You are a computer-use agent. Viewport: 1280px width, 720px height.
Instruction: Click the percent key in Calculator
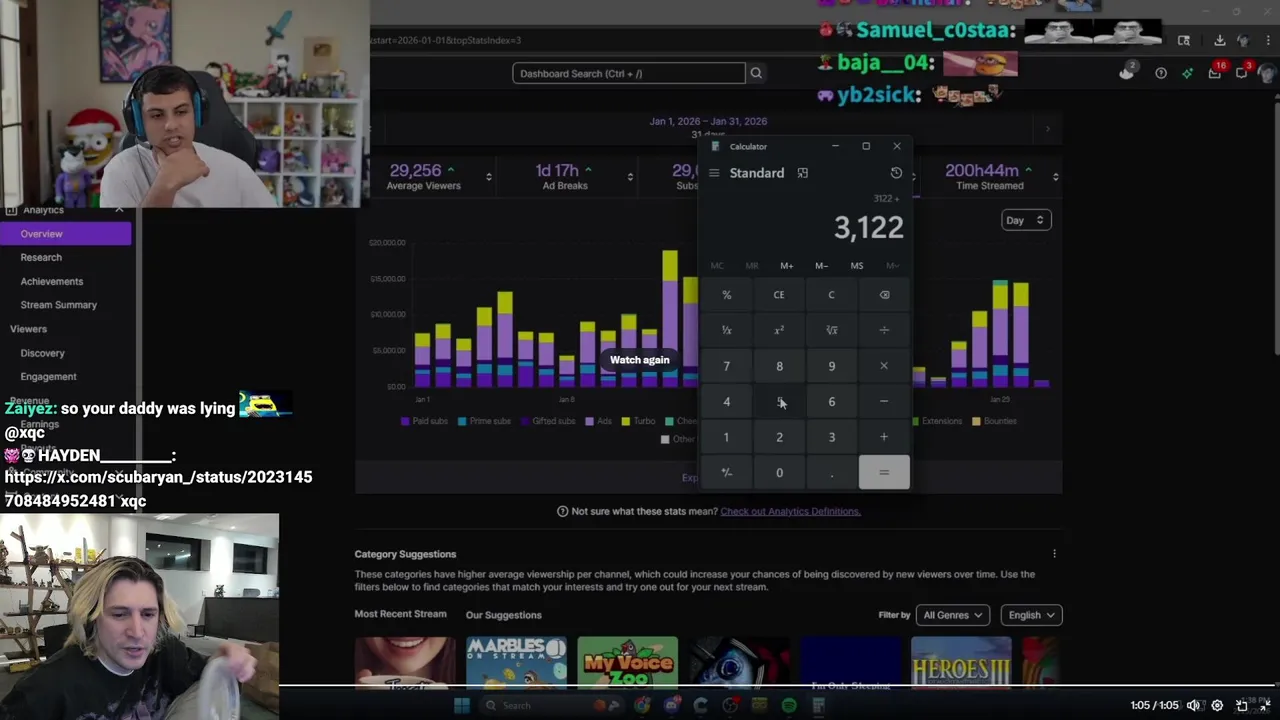coord(727,295)
